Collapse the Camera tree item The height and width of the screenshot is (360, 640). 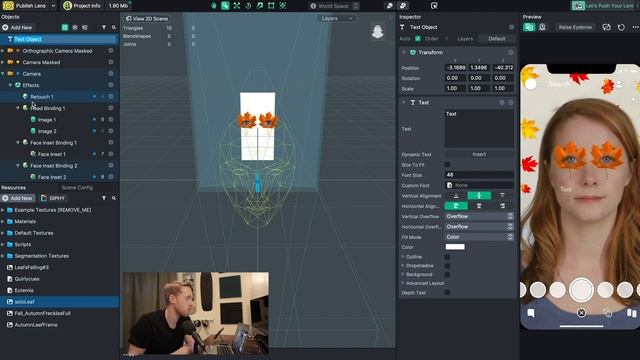point(3,73)
